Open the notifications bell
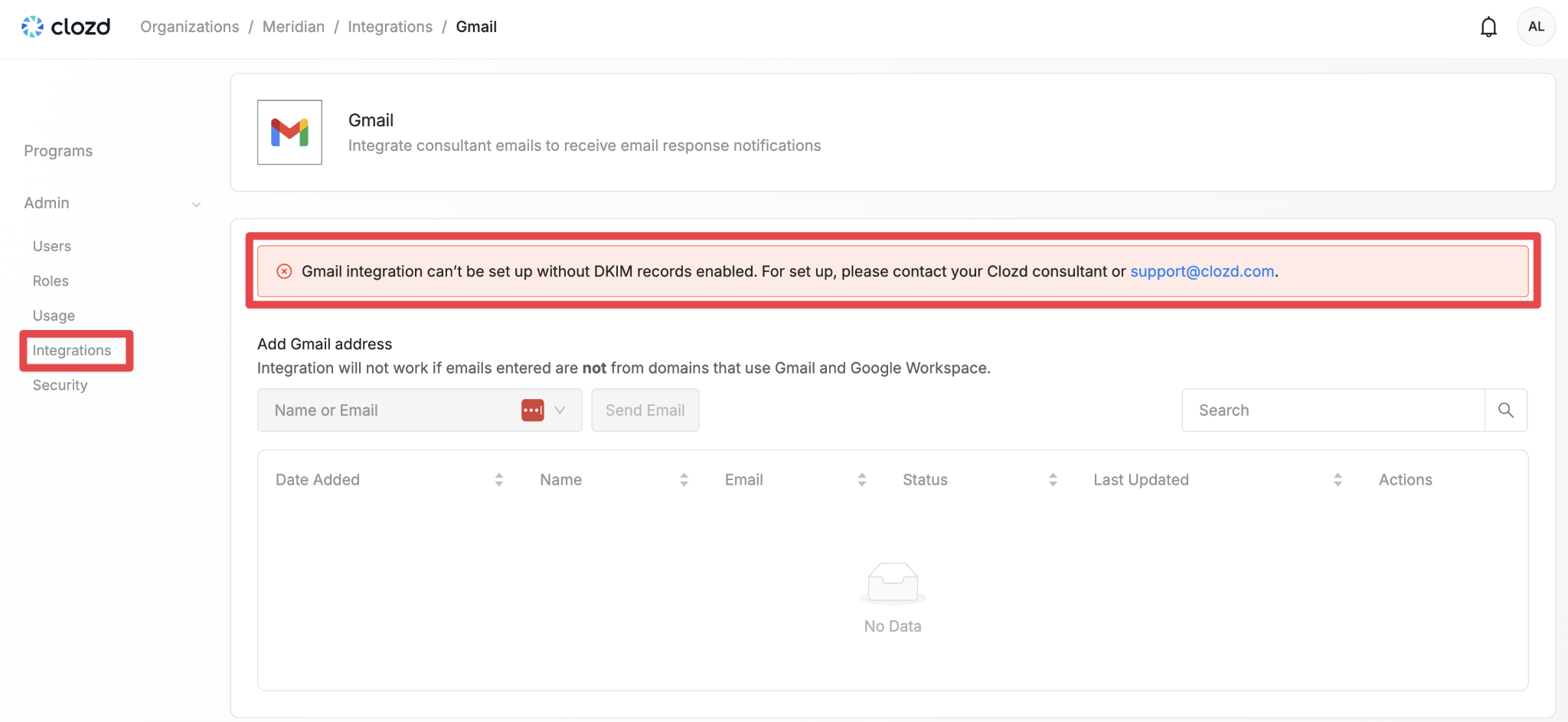 [1488, 27]
